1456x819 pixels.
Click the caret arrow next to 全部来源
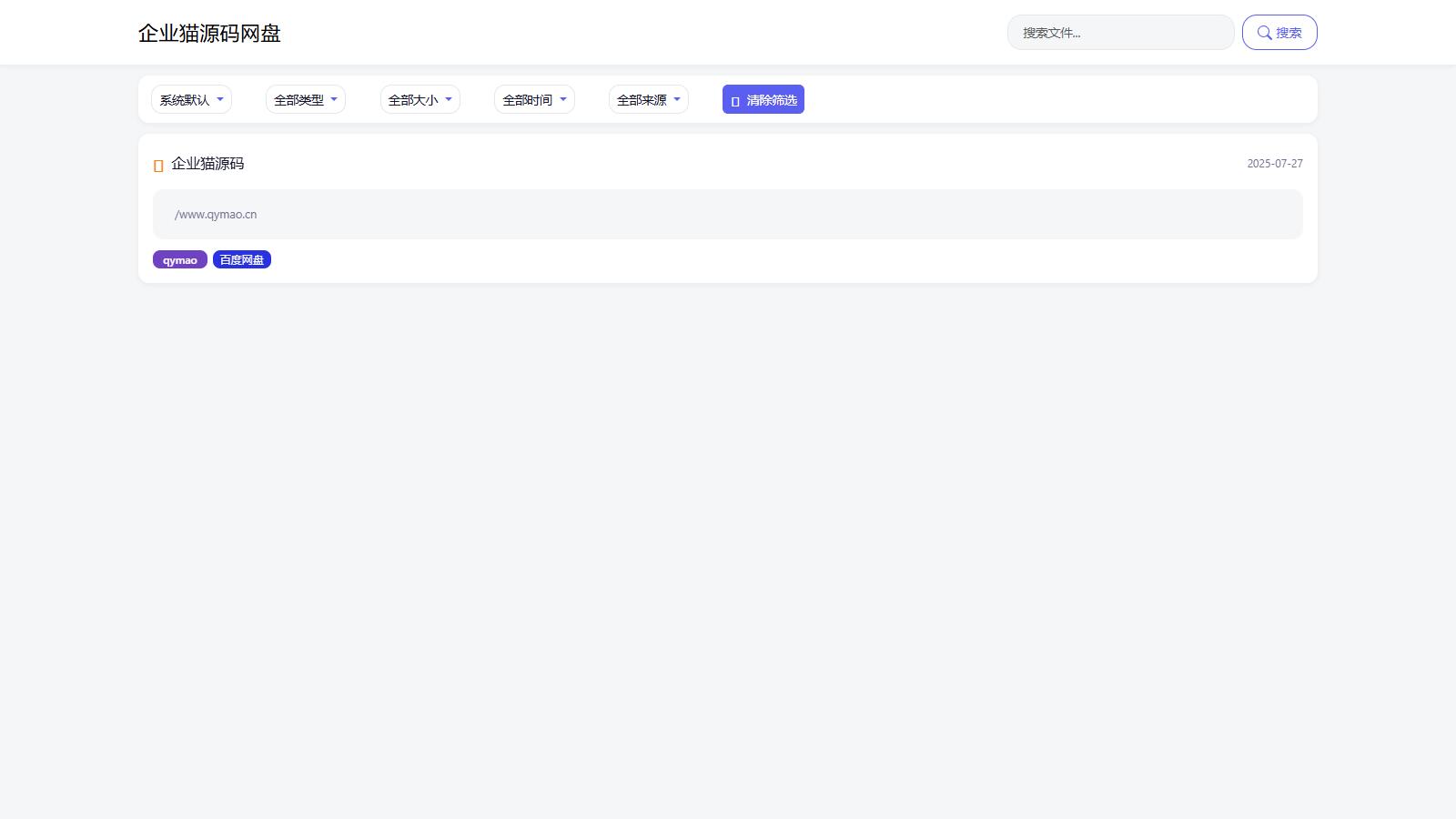[677, 99]
